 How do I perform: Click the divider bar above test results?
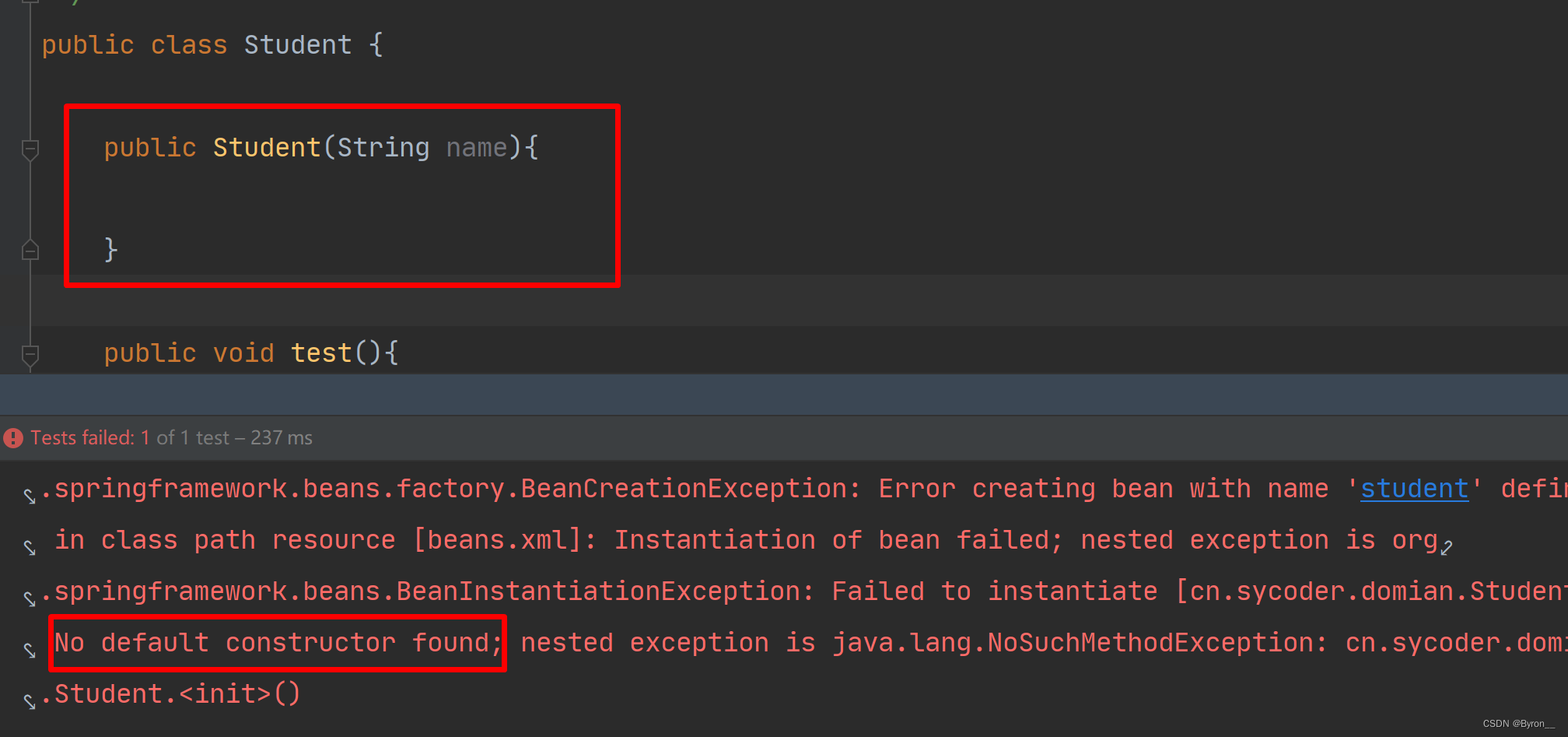[x=784, y=395]
